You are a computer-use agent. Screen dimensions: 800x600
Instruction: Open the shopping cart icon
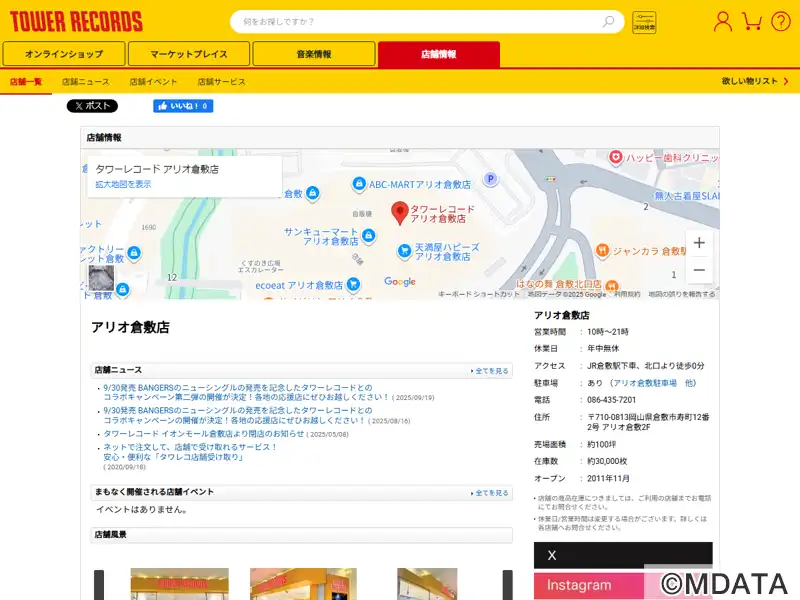point(752,21)
